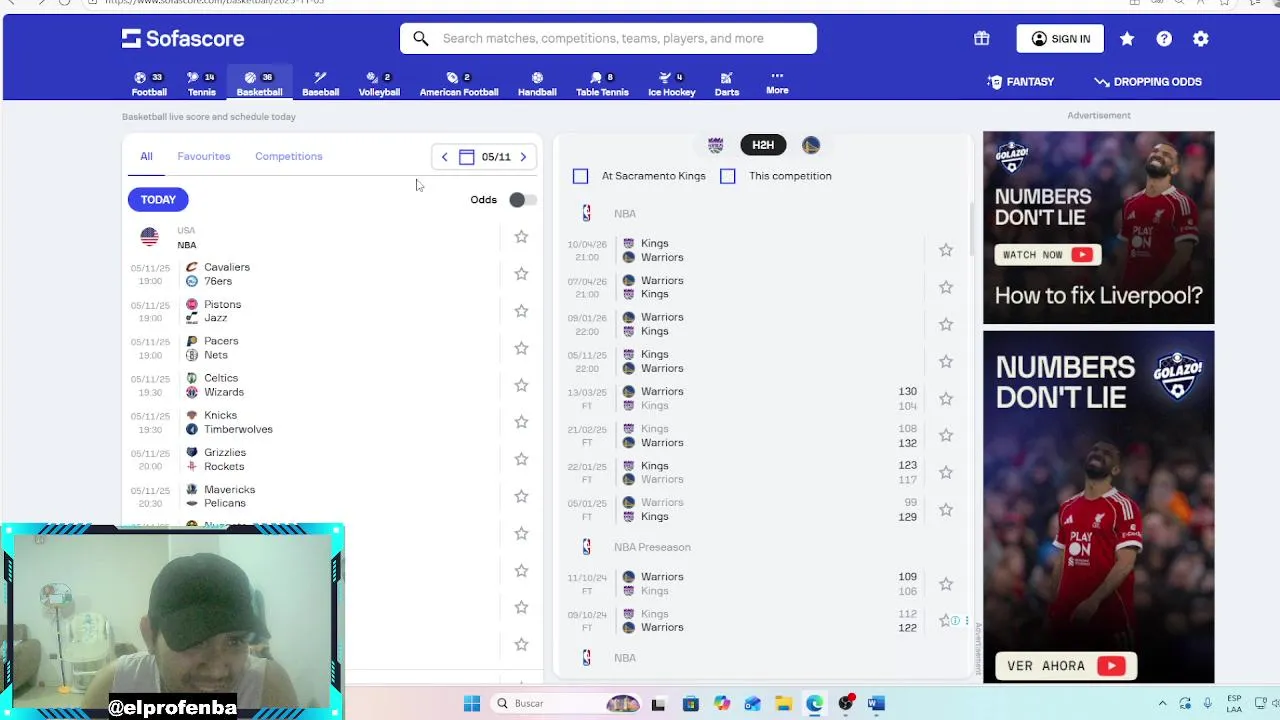Open the calendar date picker icon
Viewport: 1280px width, 720px height.
click(467, 157)
